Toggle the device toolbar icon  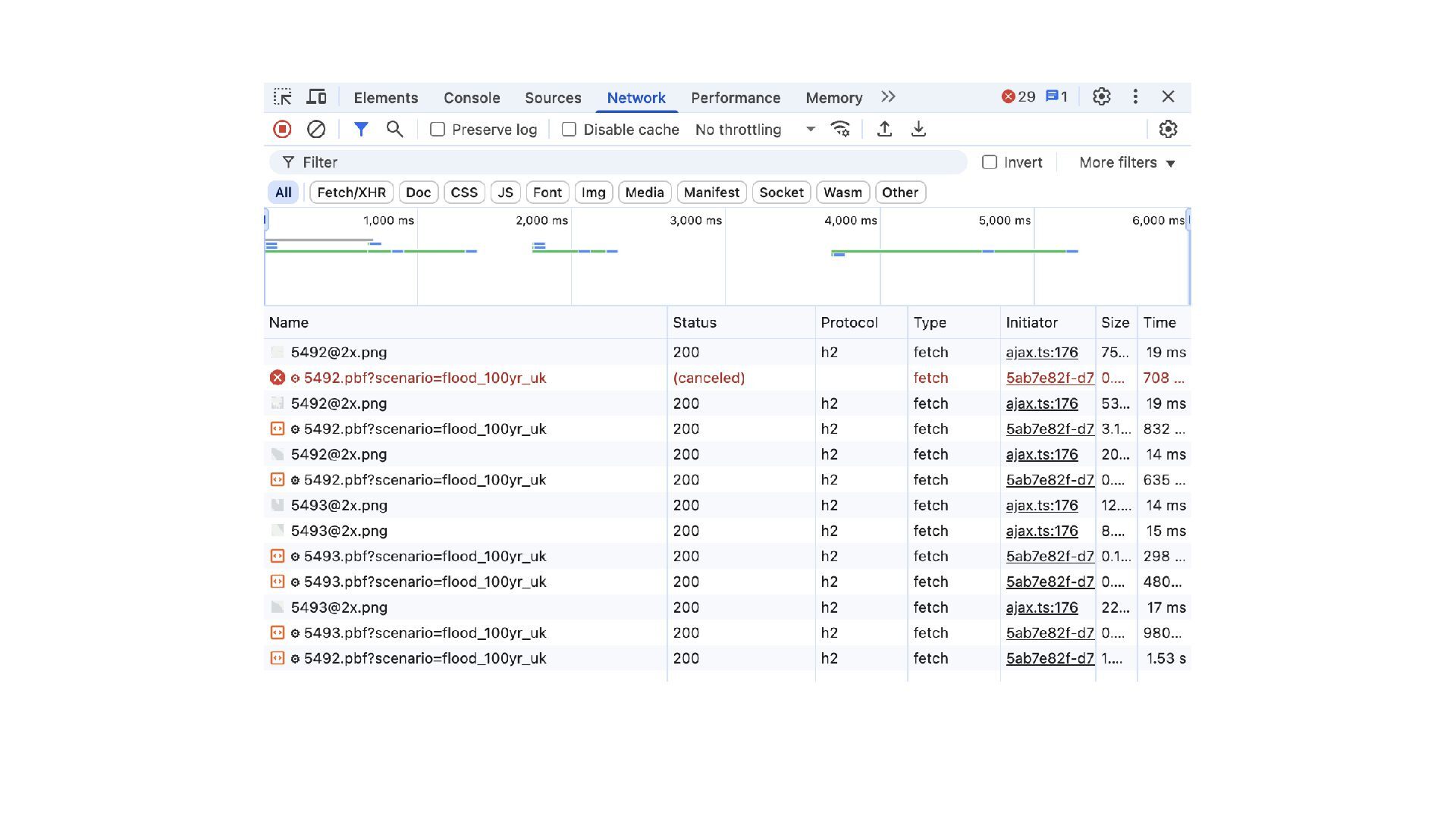tap(316, 97)
